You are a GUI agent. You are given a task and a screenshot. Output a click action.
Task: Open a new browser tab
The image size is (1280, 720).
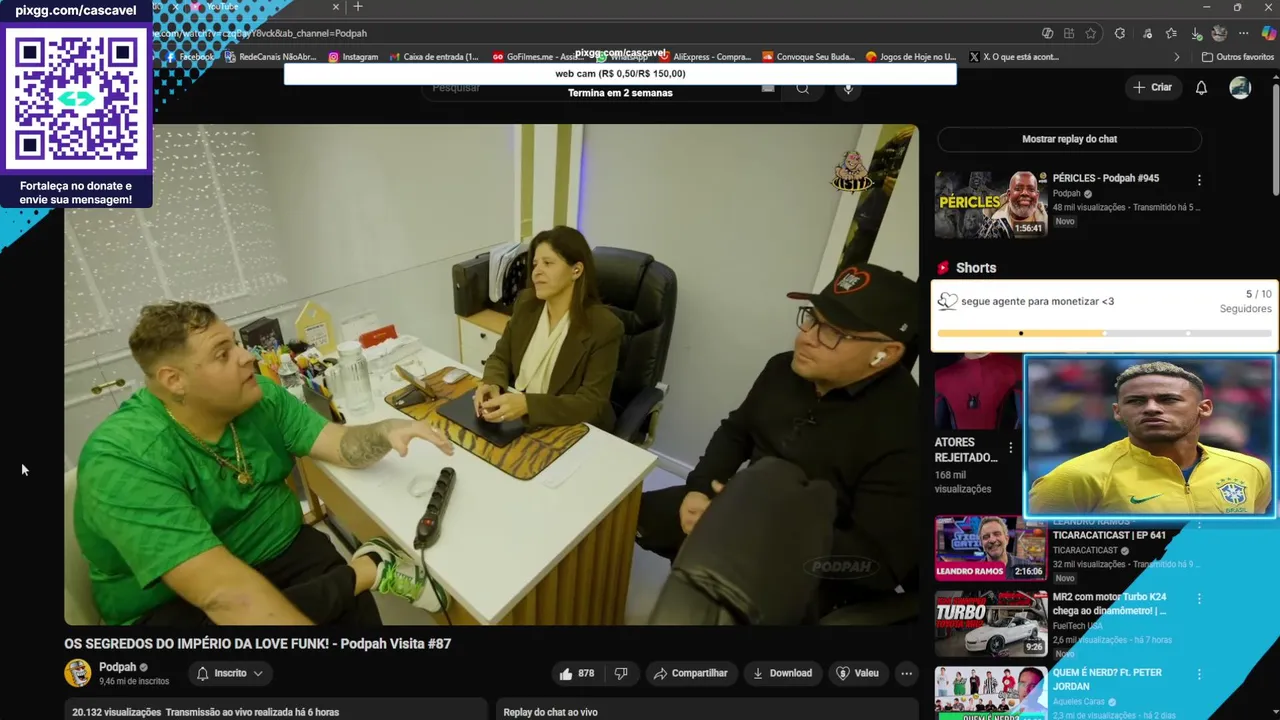(x=358, y=7)
